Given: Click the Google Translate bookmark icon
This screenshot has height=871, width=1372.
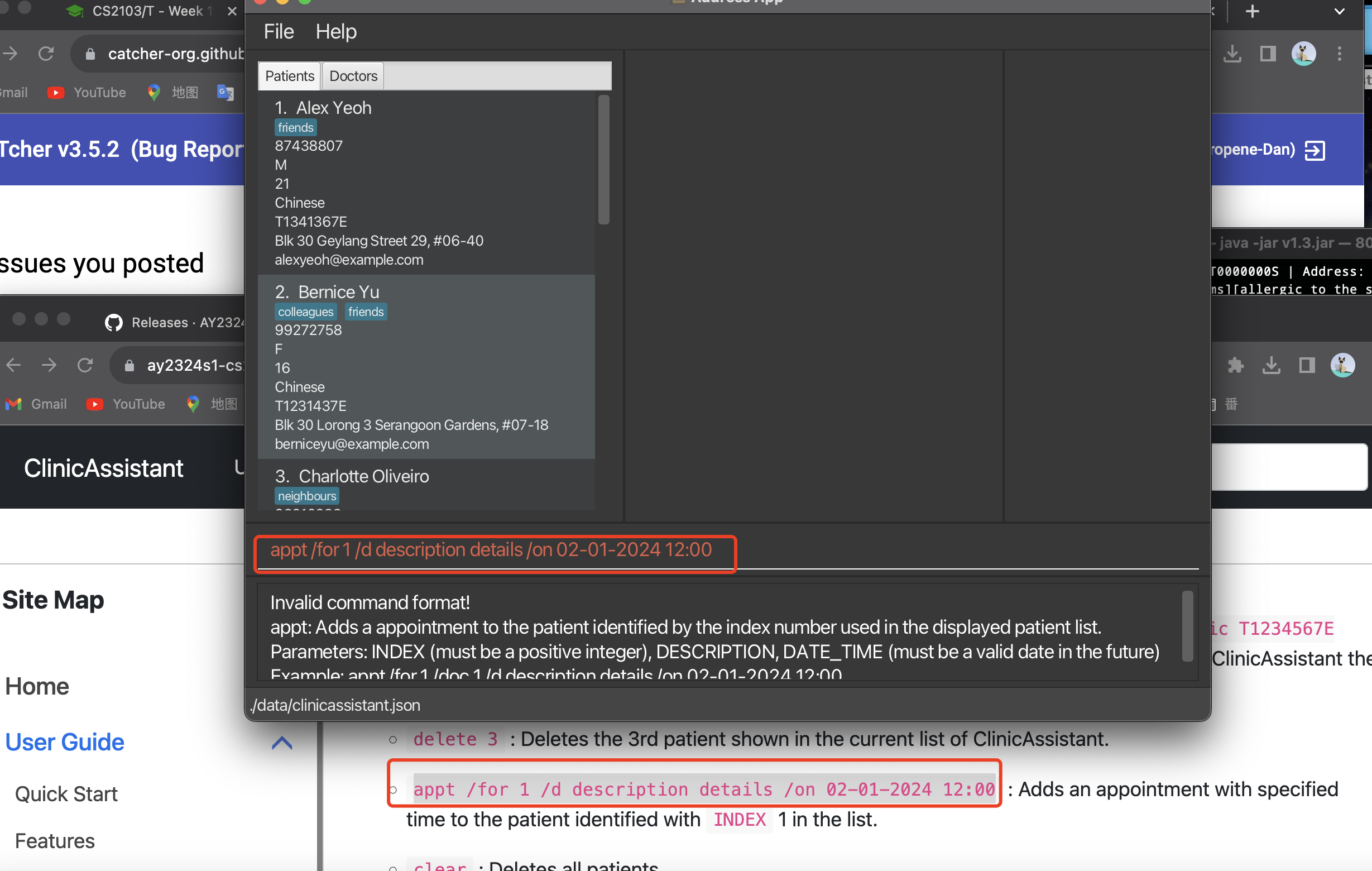Looking at the screenshot, I should (x=226, y=92).
